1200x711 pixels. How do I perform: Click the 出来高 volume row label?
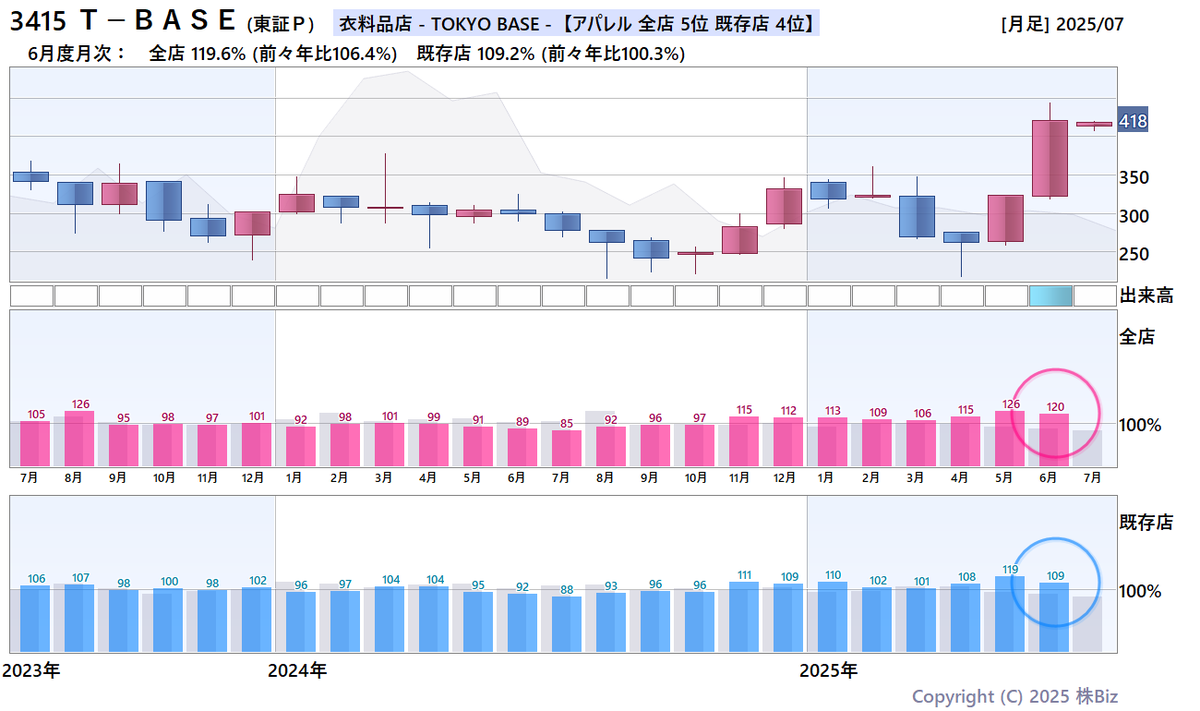(1145, 296)
